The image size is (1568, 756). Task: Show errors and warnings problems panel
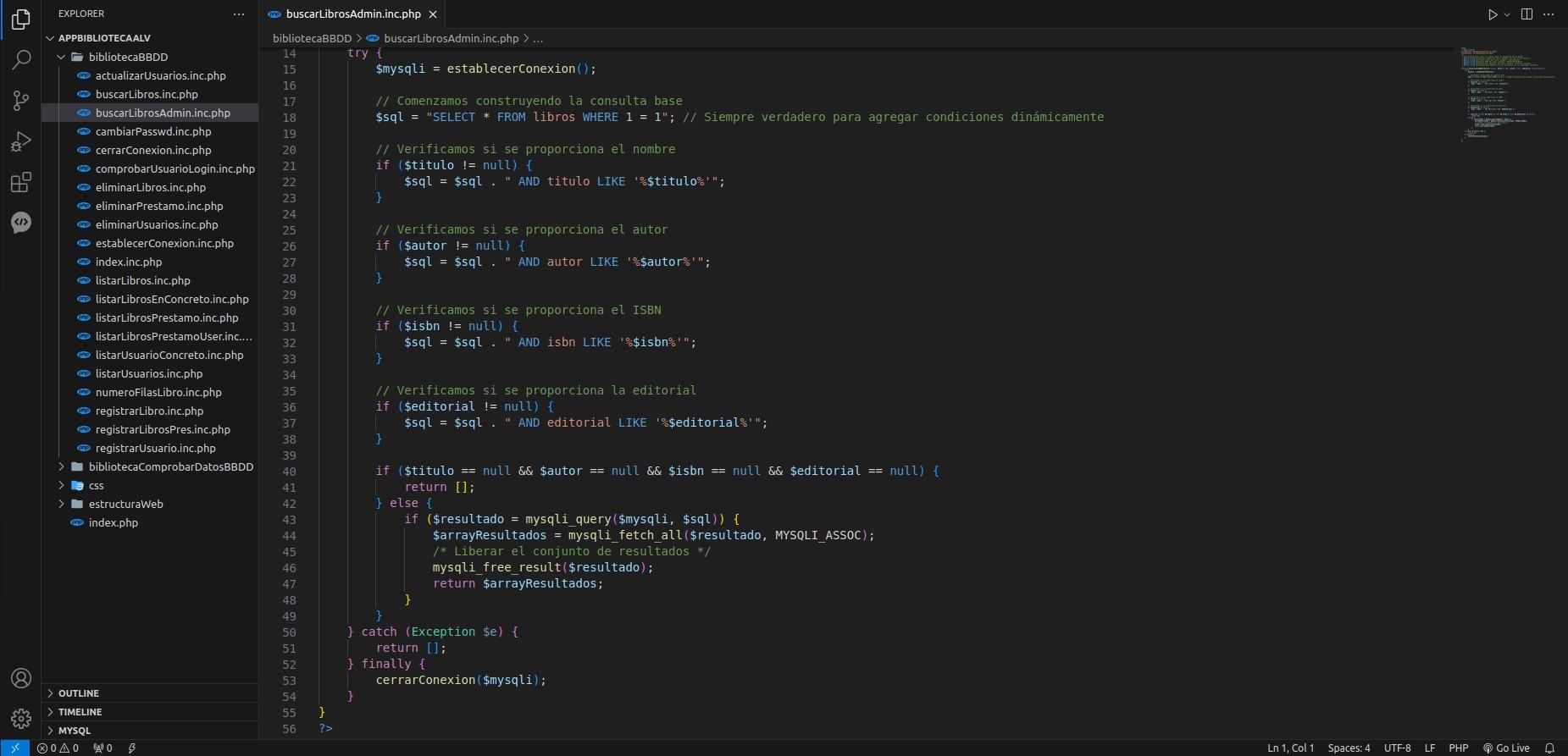coord(58,748)
